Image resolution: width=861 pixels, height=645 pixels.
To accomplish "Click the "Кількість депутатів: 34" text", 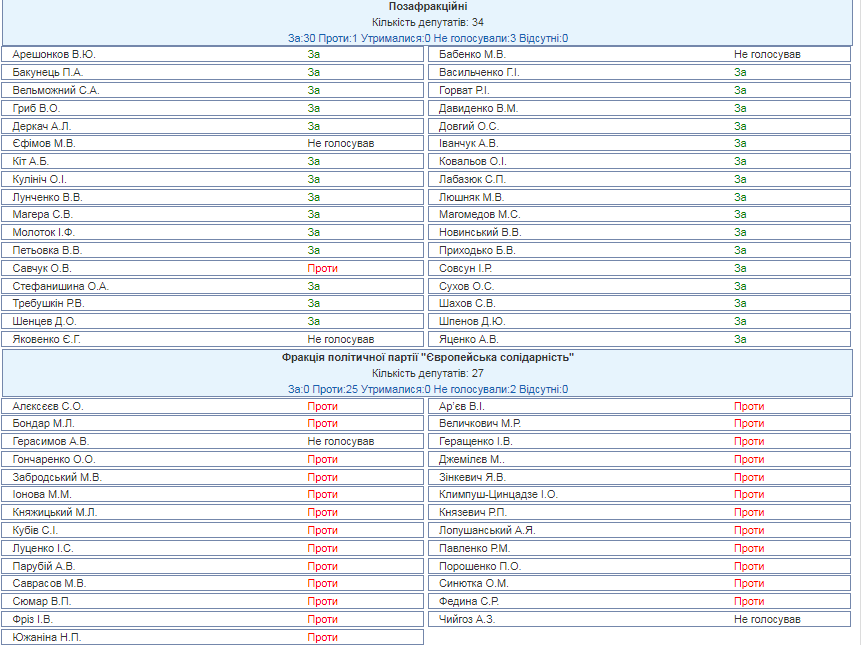I will pos(428,22).
